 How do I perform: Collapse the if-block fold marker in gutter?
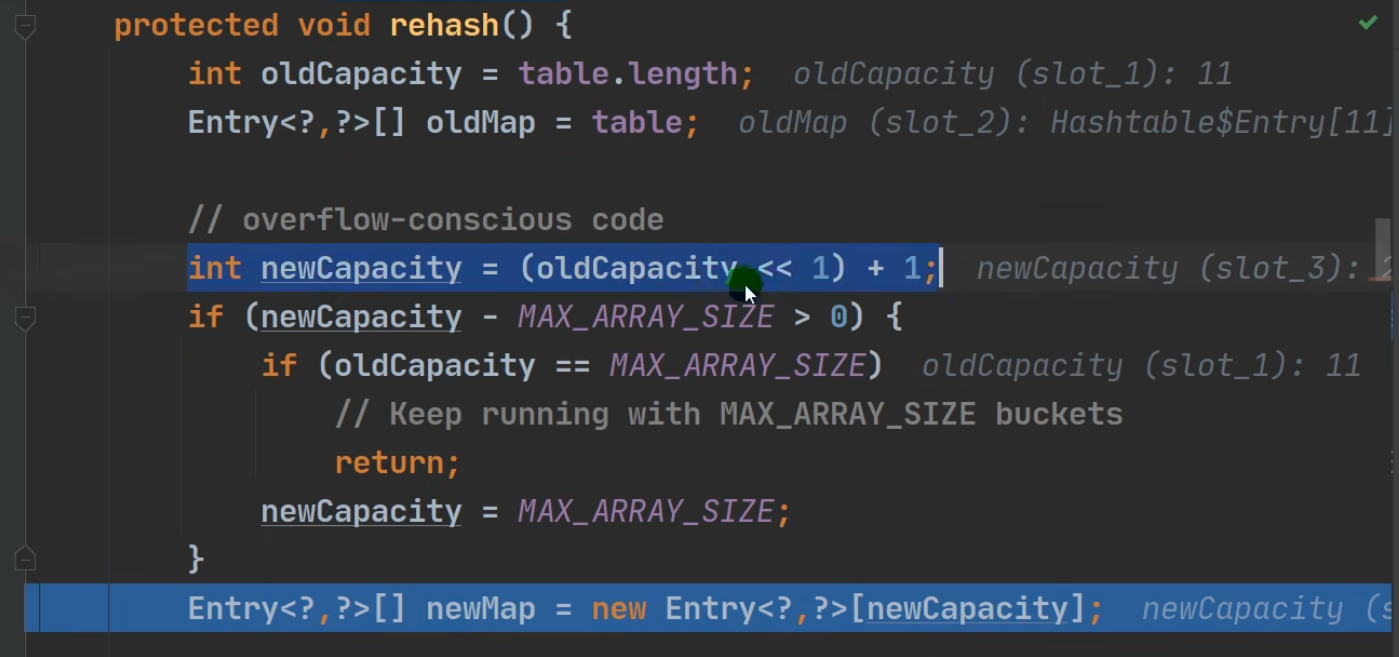[26, 317]
